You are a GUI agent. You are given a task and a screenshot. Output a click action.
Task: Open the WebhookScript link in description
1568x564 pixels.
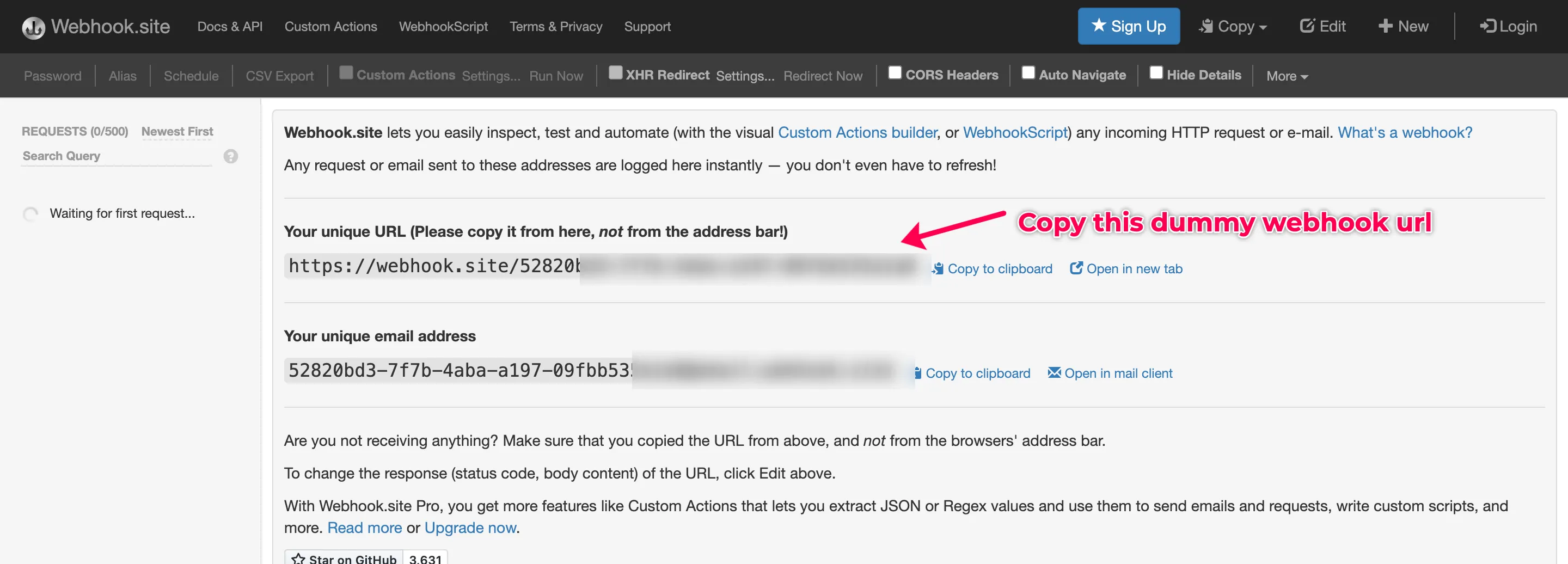[x=1015, y=133]
